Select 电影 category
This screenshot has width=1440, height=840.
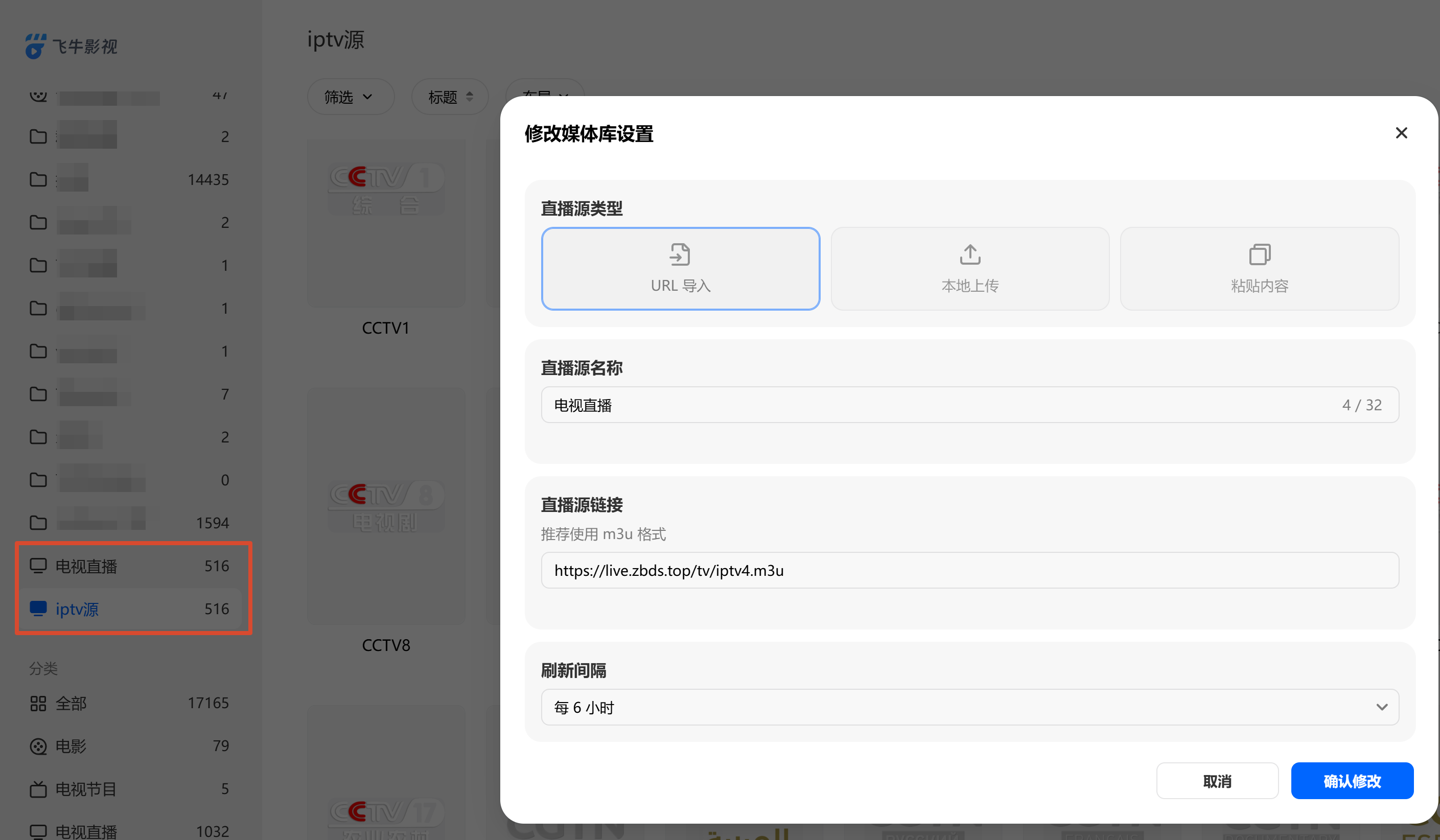[130, 745]
